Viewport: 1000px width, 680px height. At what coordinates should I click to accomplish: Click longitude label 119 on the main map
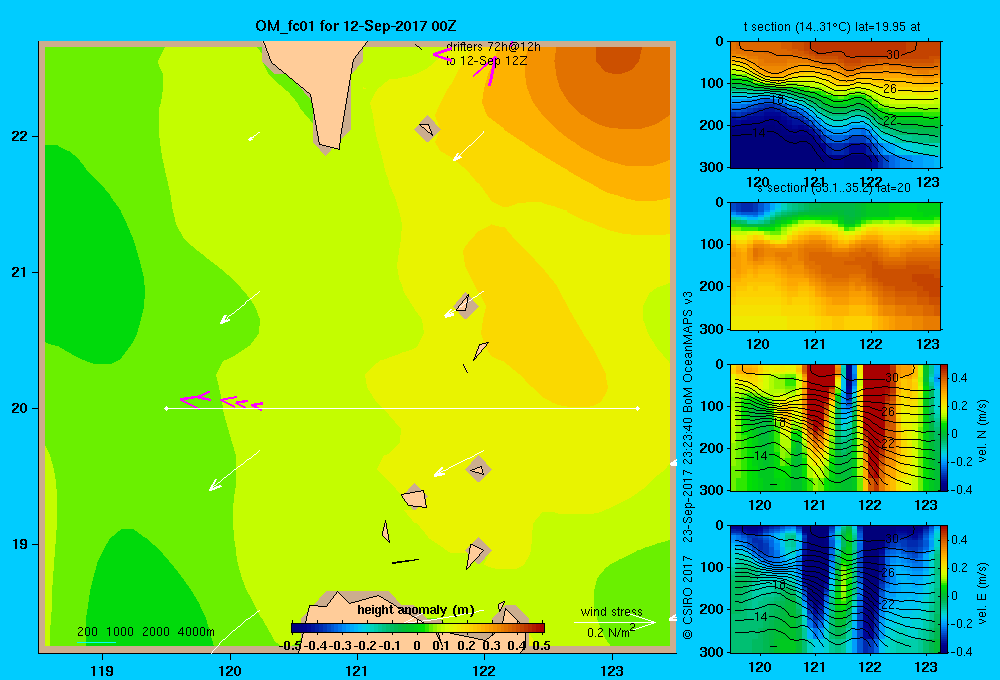(102, 671)
